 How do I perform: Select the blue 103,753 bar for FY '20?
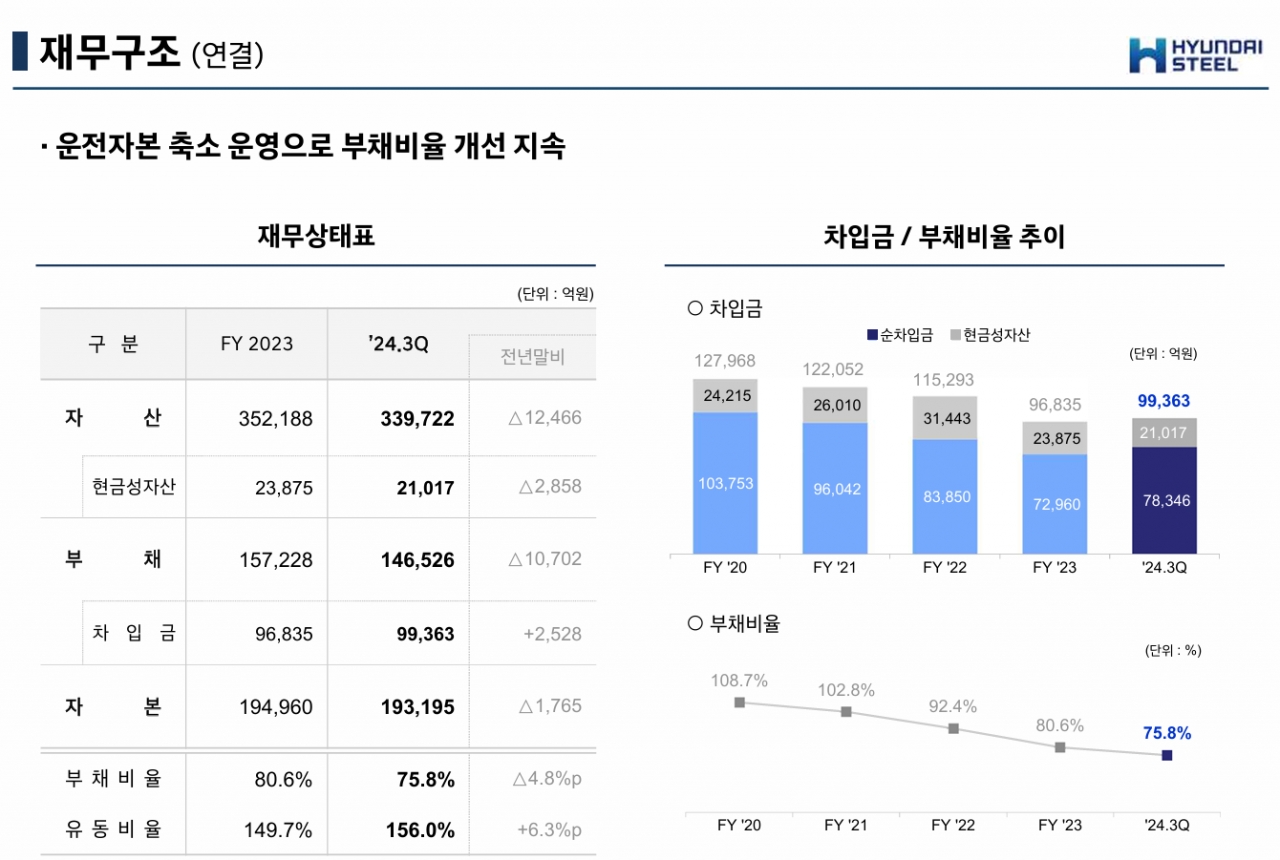coord(725,483)
